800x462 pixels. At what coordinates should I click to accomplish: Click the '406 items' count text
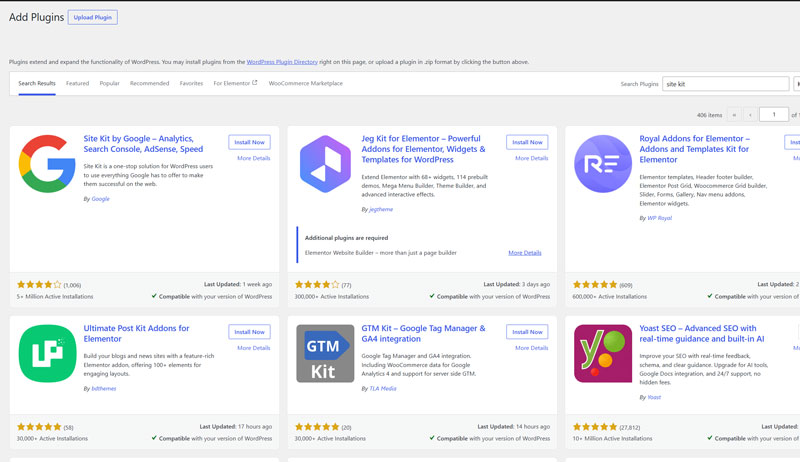pos(709,115)
